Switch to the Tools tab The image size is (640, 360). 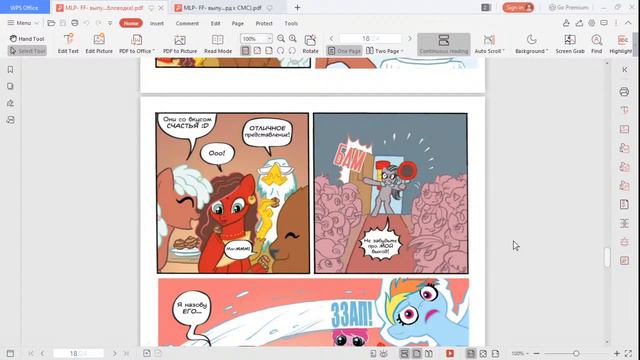pyautogui.click(x=291, y=23)
